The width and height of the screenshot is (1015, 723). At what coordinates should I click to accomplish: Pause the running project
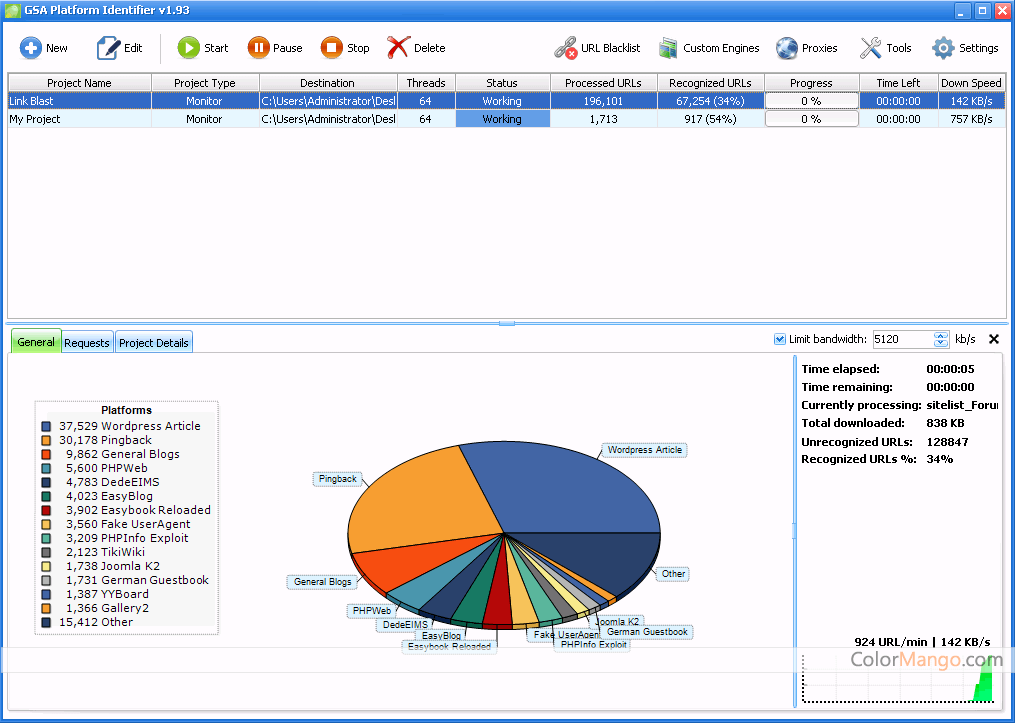259,48
